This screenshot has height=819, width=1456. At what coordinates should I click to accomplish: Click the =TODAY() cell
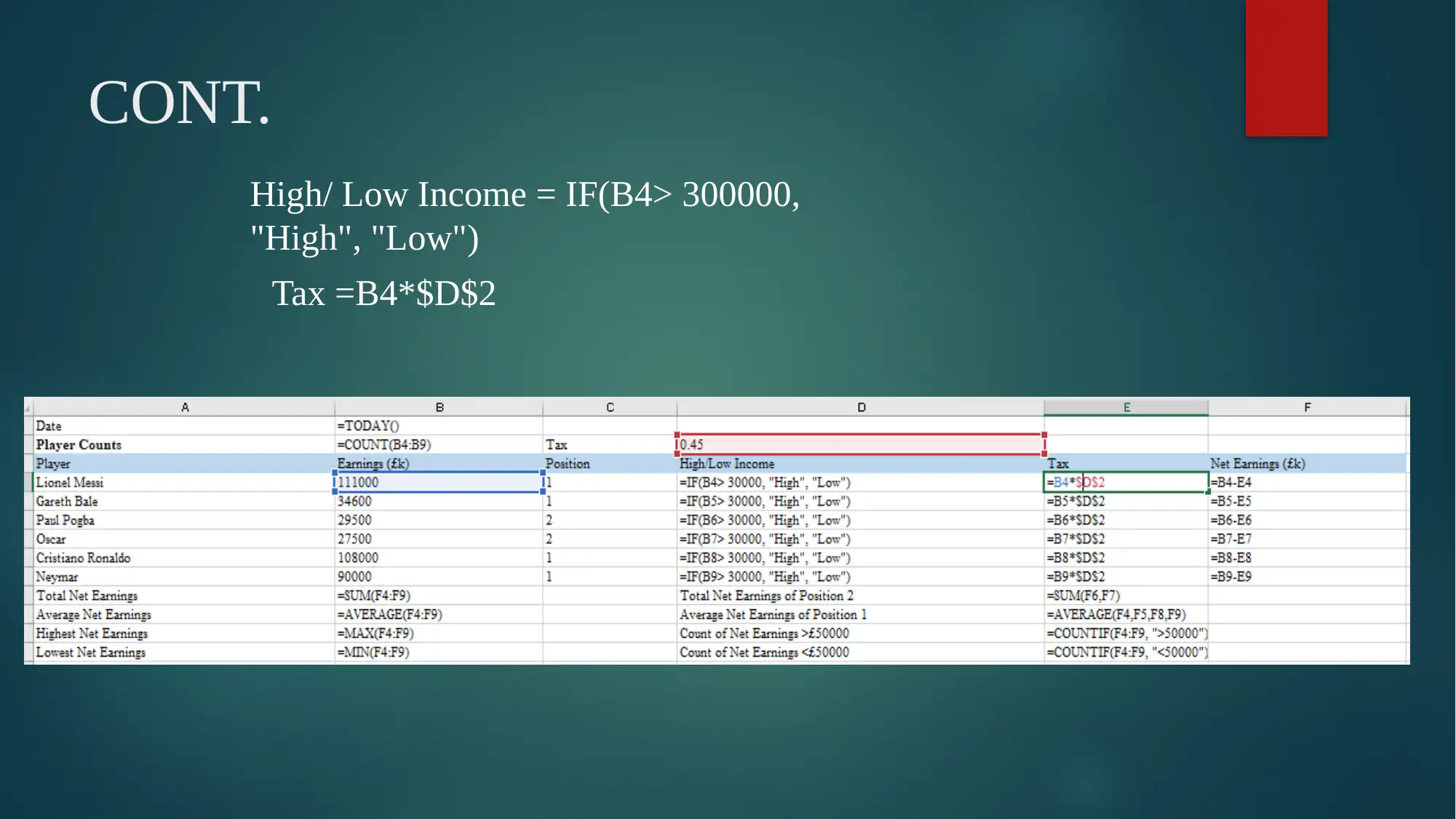[439, 426]
